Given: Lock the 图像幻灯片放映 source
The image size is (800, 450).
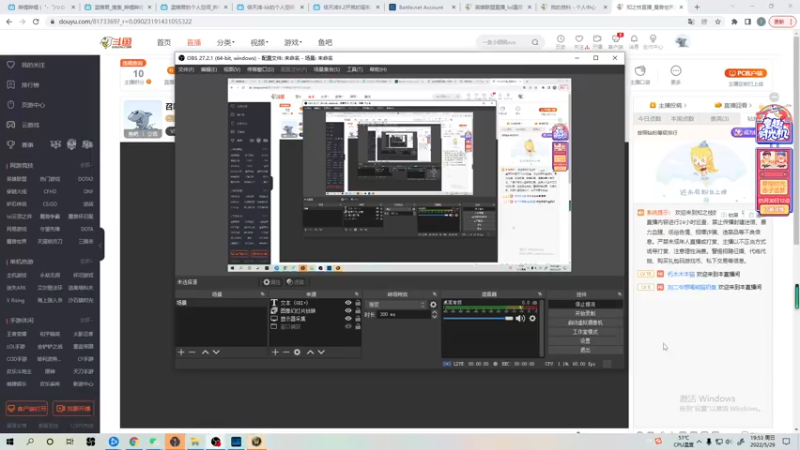Looking at the screenshot, I should pos(358,311).
